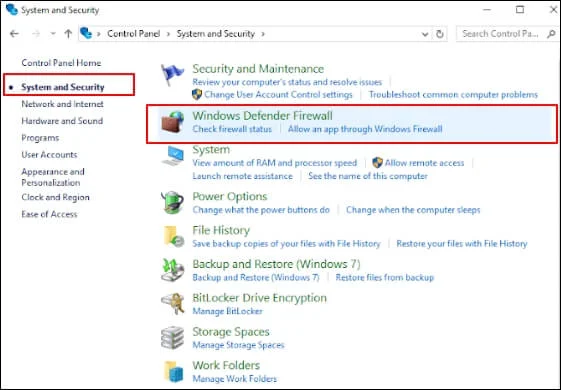This screenshot has height=390, width=561.
Task: Click Manage Work Folders
Action: pos(235,379)
